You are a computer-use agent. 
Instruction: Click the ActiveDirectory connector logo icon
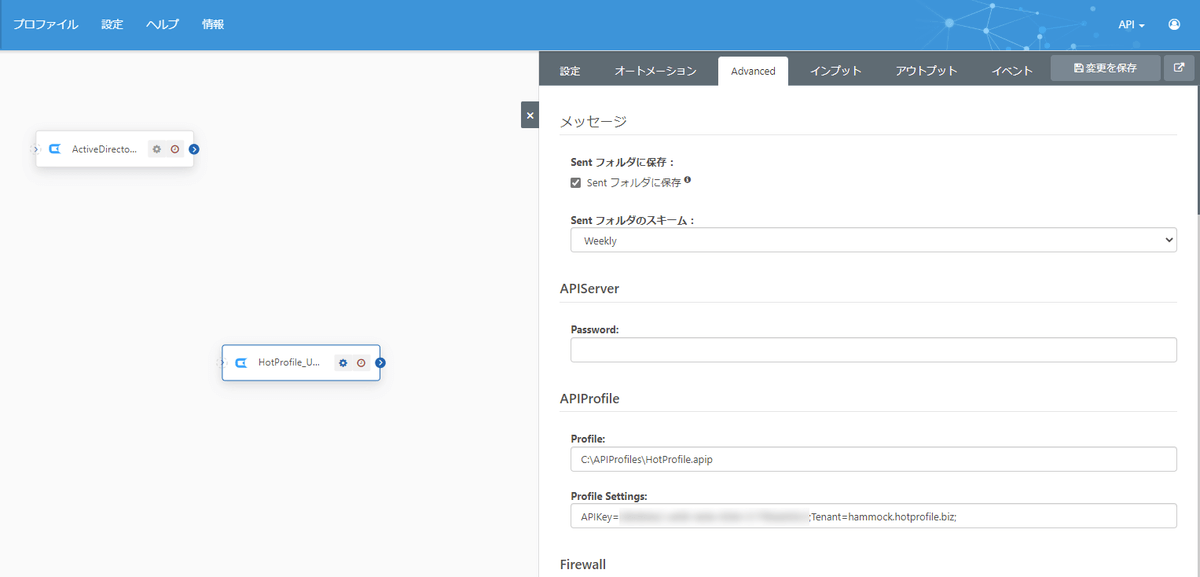(x=55, y=149)
